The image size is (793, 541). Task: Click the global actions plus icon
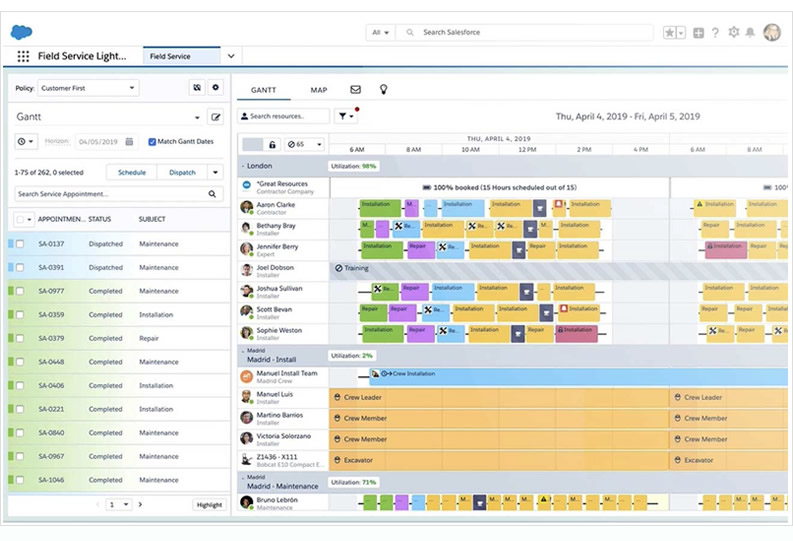pyautogui.click(x=698, y=33)
